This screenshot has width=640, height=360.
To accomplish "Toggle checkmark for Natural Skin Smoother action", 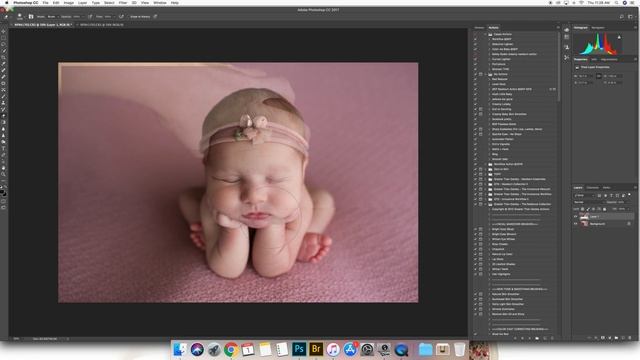I will [476, 294].
